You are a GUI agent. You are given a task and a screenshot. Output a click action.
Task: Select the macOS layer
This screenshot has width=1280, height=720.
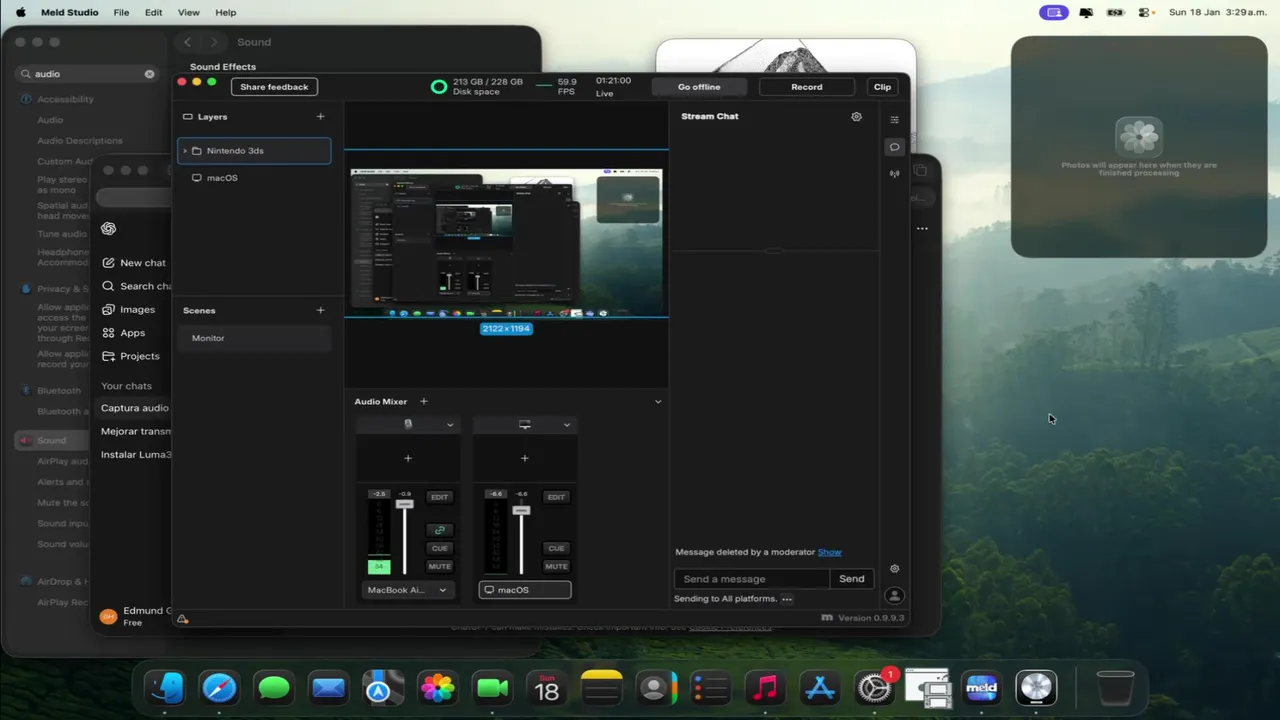click(254, 178)
